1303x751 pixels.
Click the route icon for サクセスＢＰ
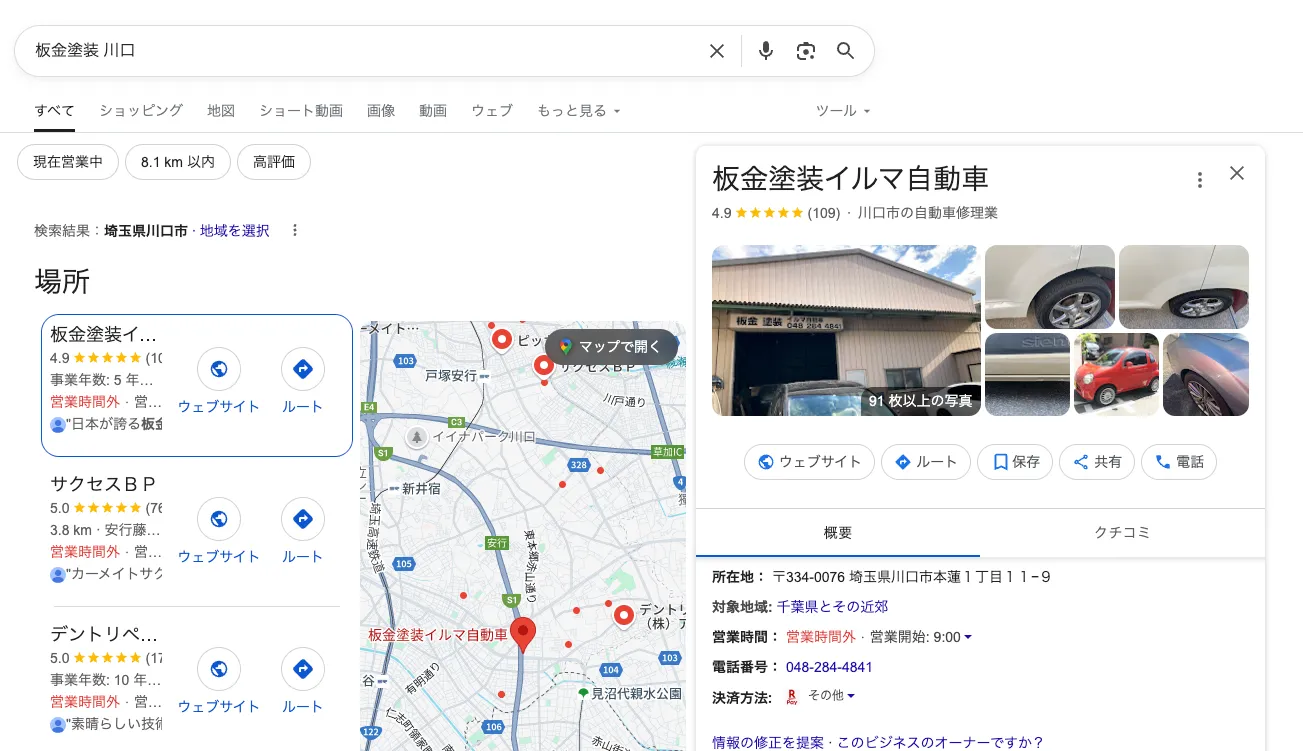302,519
